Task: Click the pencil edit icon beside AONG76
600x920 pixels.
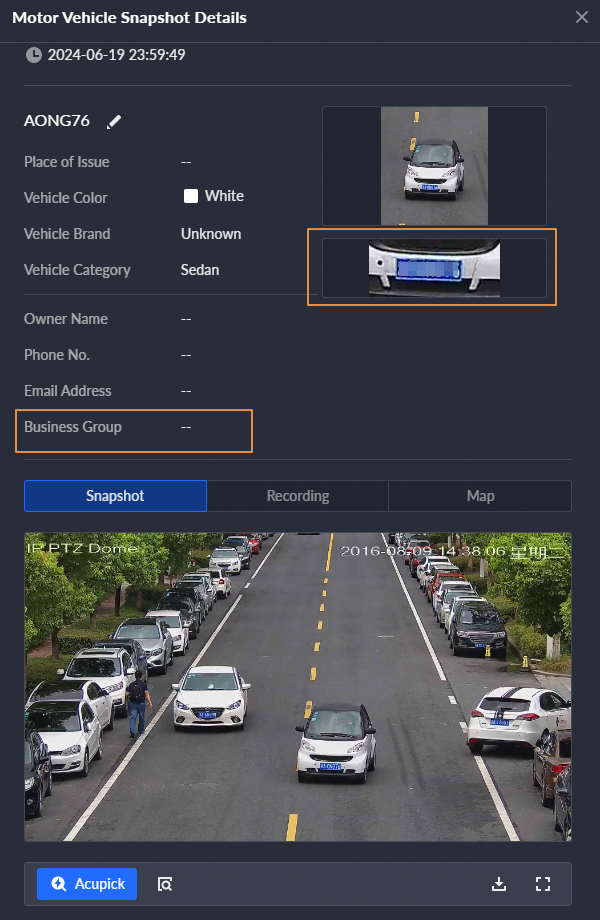Action: click(114, 121)
